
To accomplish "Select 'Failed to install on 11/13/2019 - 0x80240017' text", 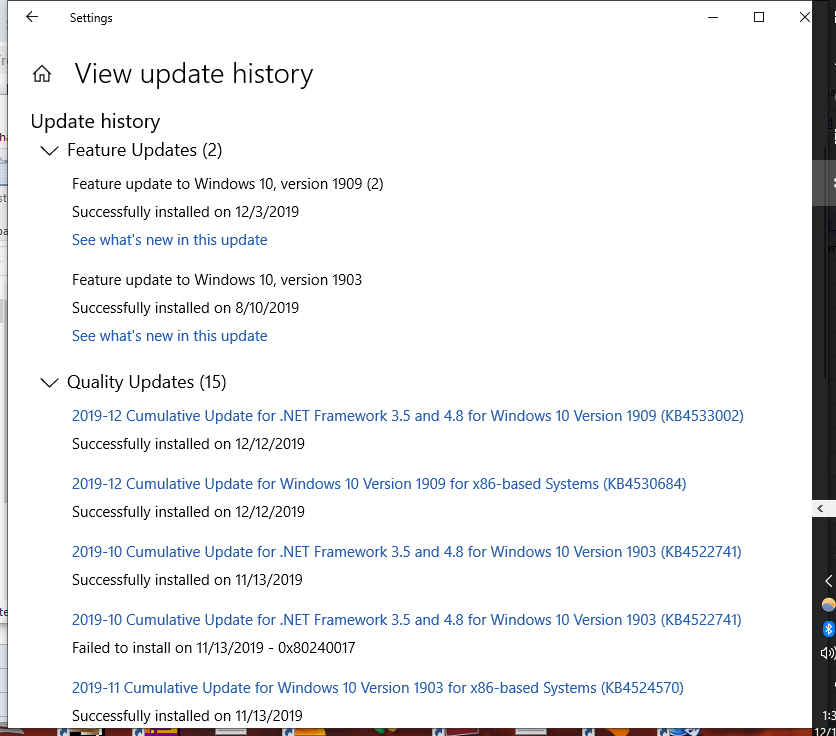I will coord(214,648).
